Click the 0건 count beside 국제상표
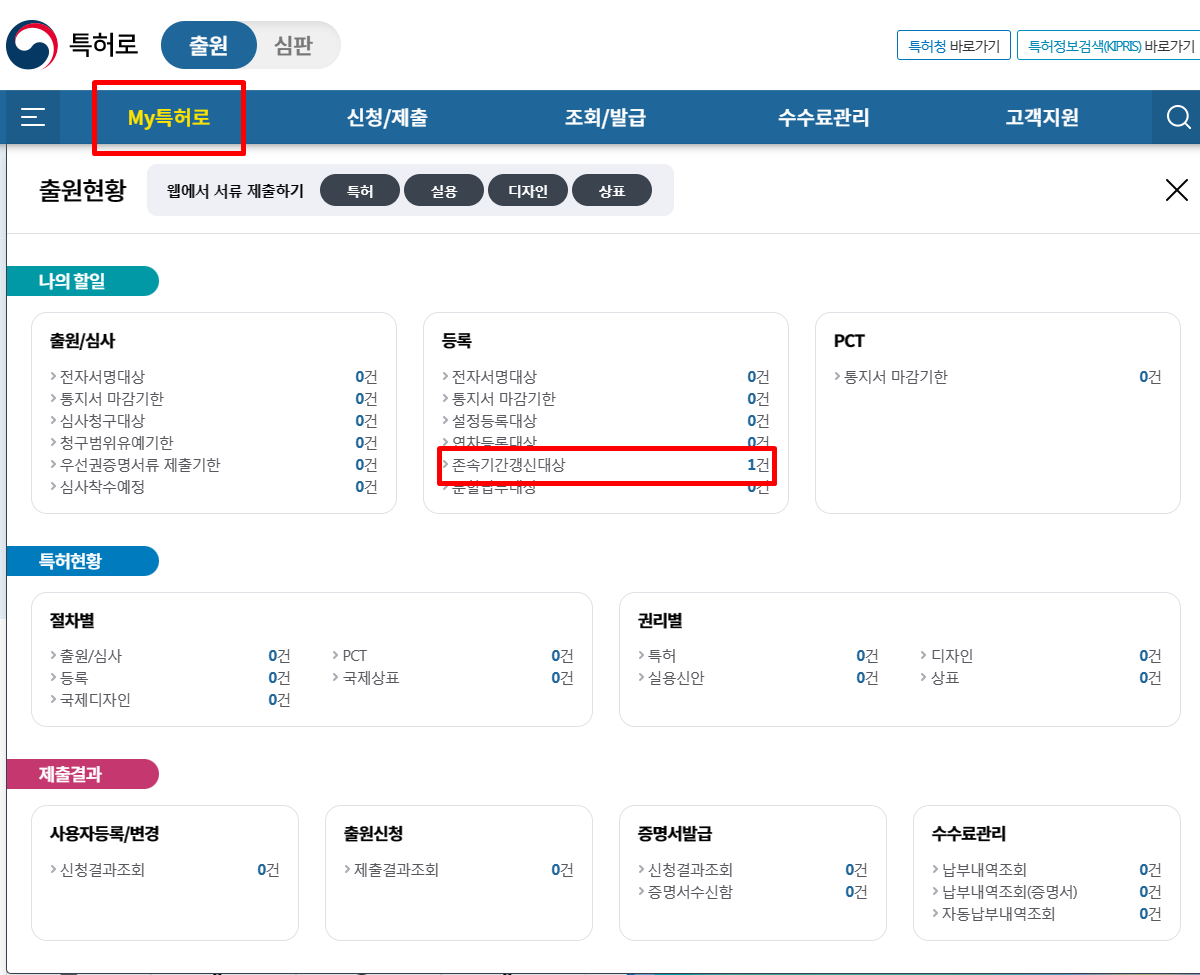1200x975 pixels. click(562, 678)
